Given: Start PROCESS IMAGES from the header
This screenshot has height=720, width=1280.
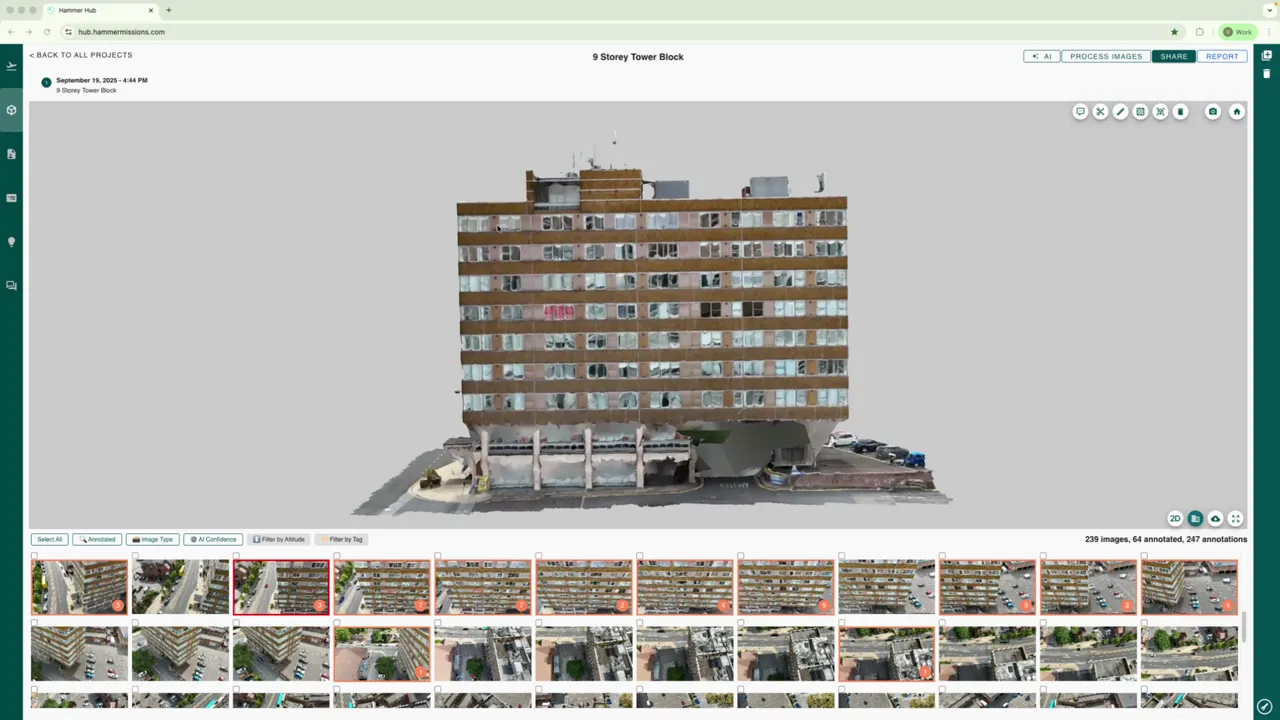Looking at the screenshot, I should point(1105,56).
